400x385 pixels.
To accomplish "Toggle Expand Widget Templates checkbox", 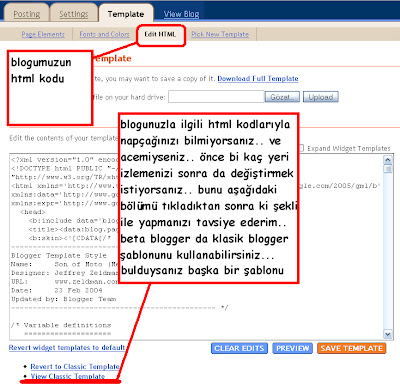I will pyautogui.click(x=301, y=148).
